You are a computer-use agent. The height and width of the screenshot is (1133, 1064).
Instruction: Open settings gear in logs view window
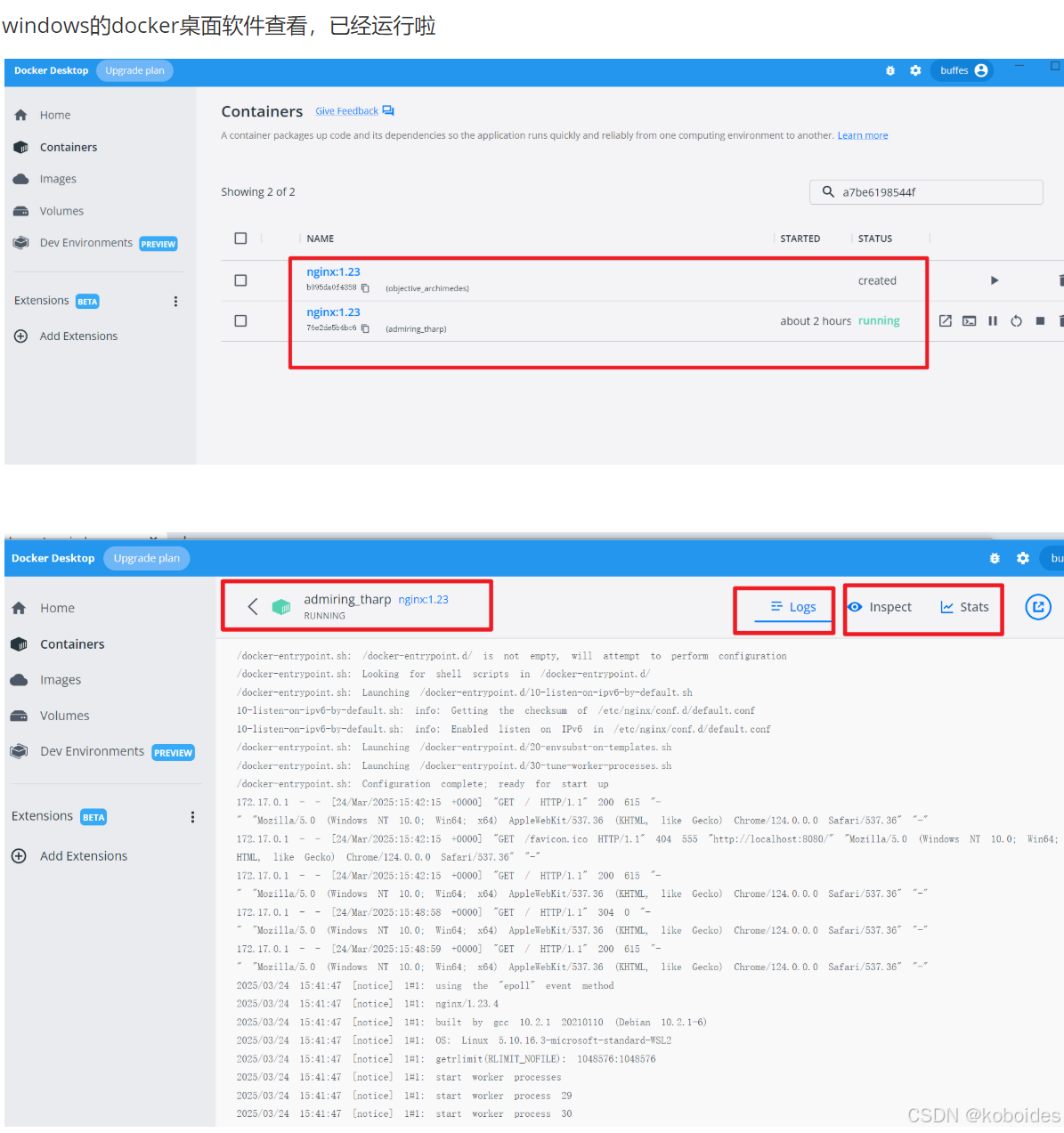tap(1023, 558)
